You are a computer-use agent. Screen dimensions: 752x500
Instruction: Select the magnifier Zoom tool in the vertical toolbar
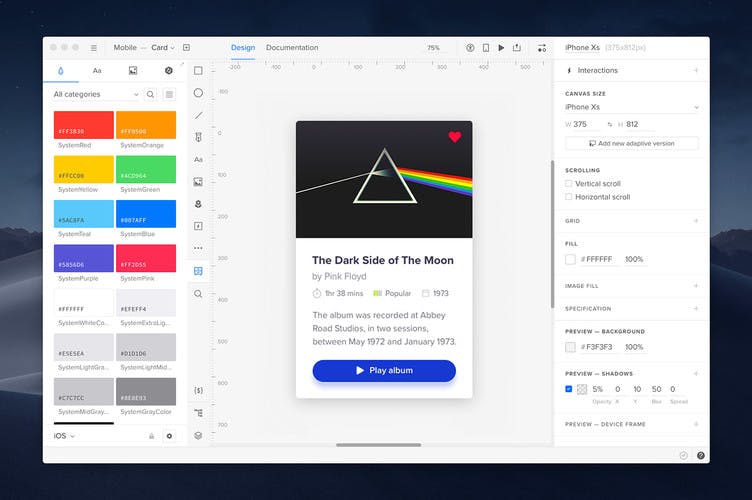[198, 293]
